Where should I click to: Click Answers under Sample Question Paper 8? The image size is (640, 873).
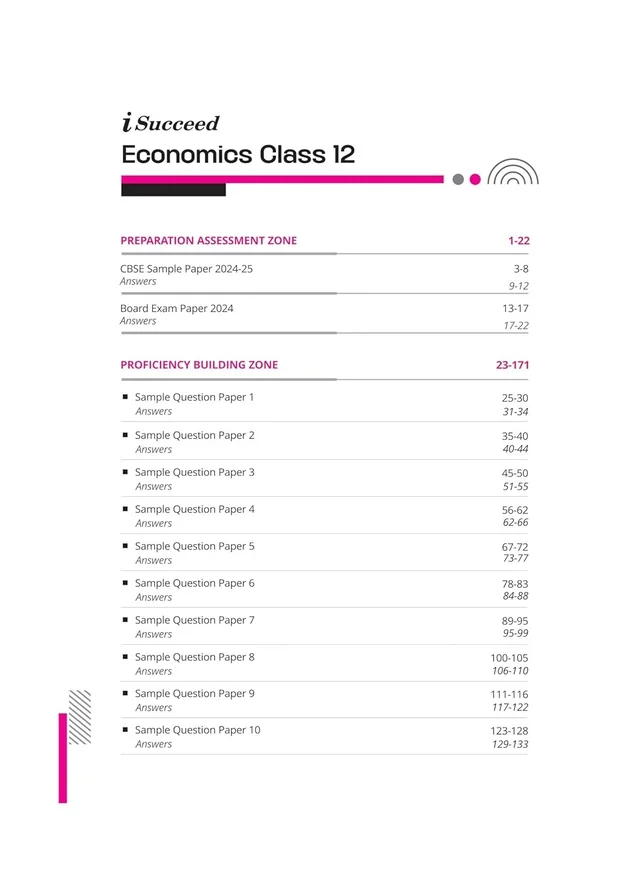tap(154, 671)
